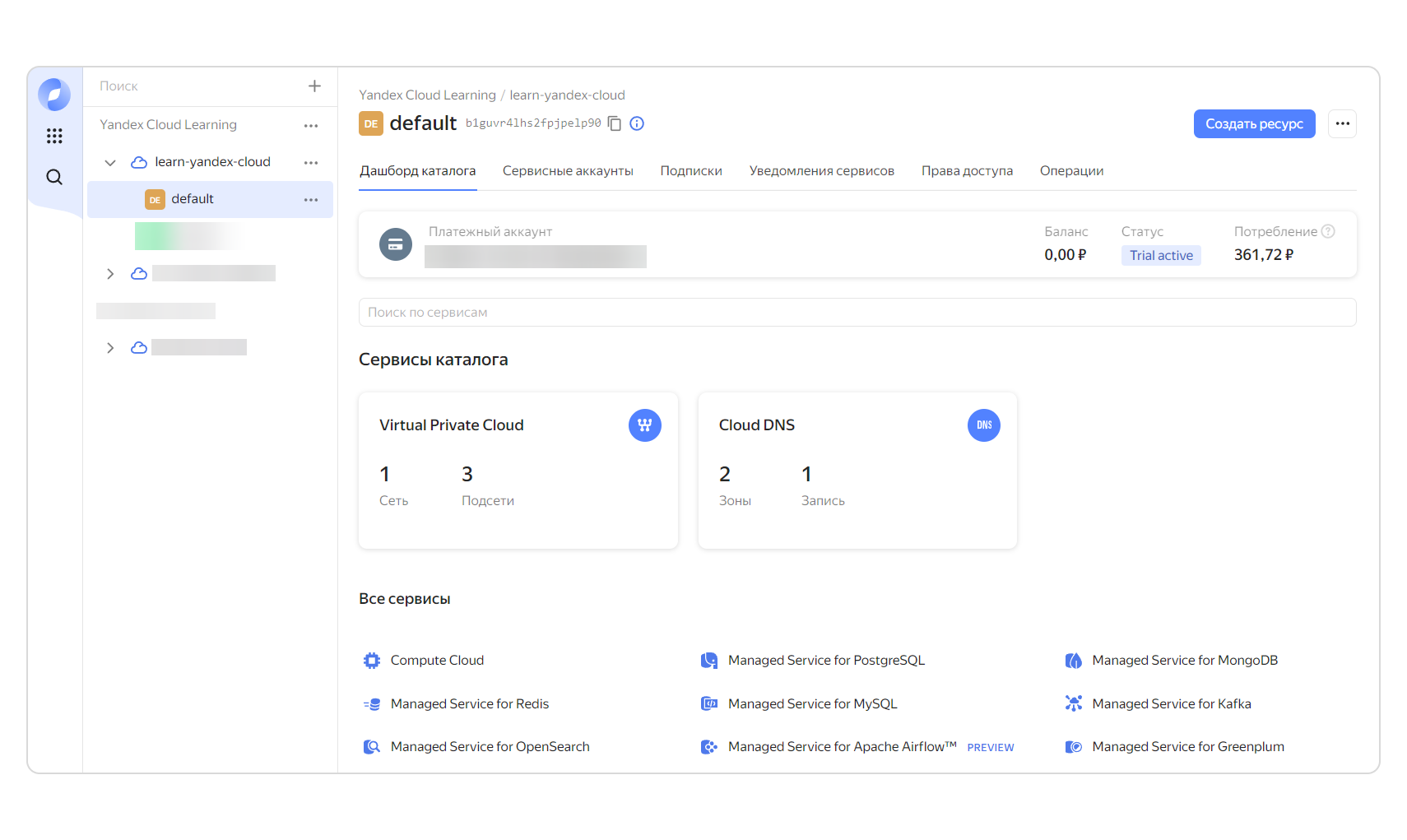
Task: Click the 2 Зоны counter
Action: coord(735,485)
